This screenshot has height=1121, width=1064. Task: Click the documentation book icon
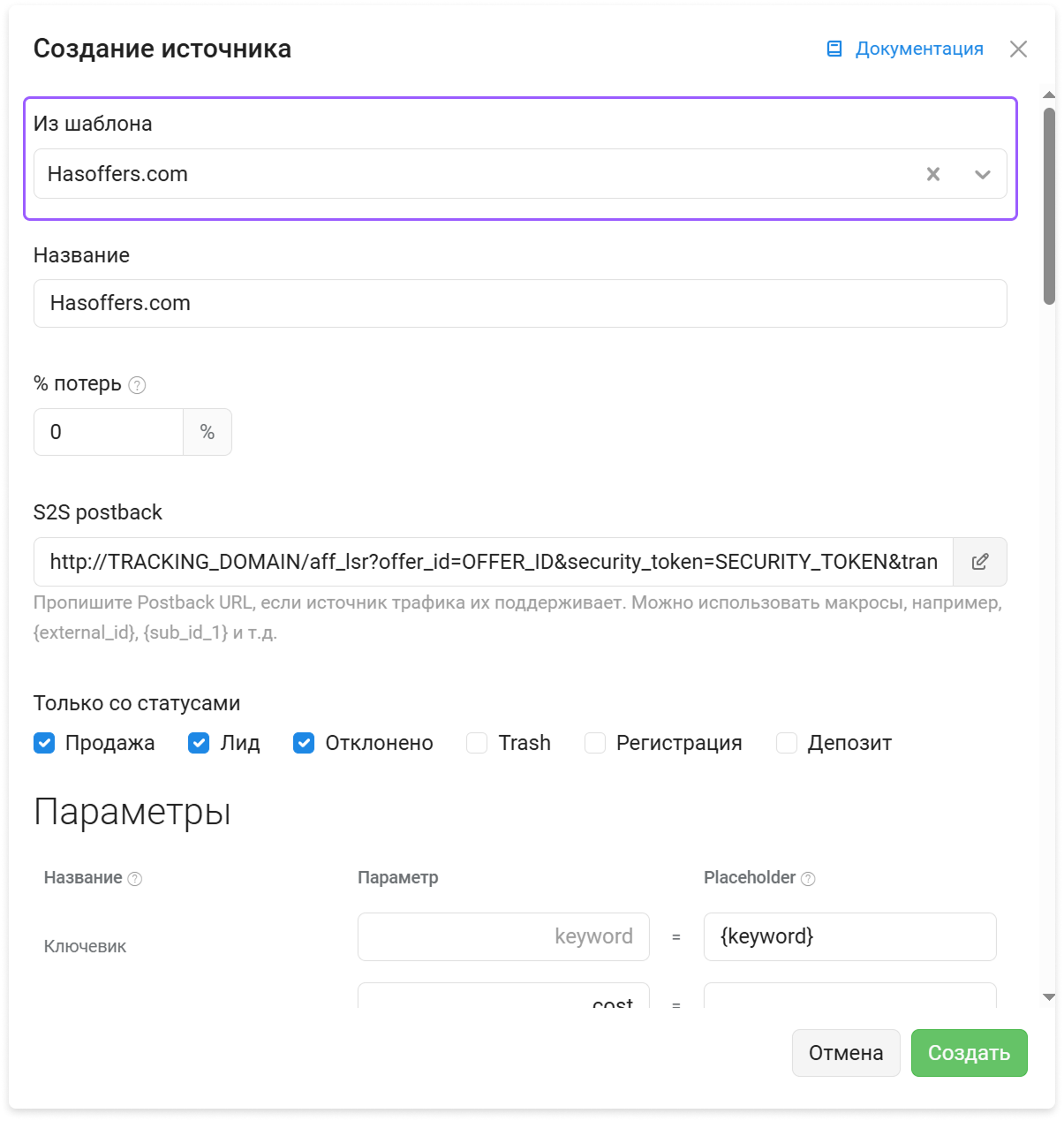(x=834, y=49)
